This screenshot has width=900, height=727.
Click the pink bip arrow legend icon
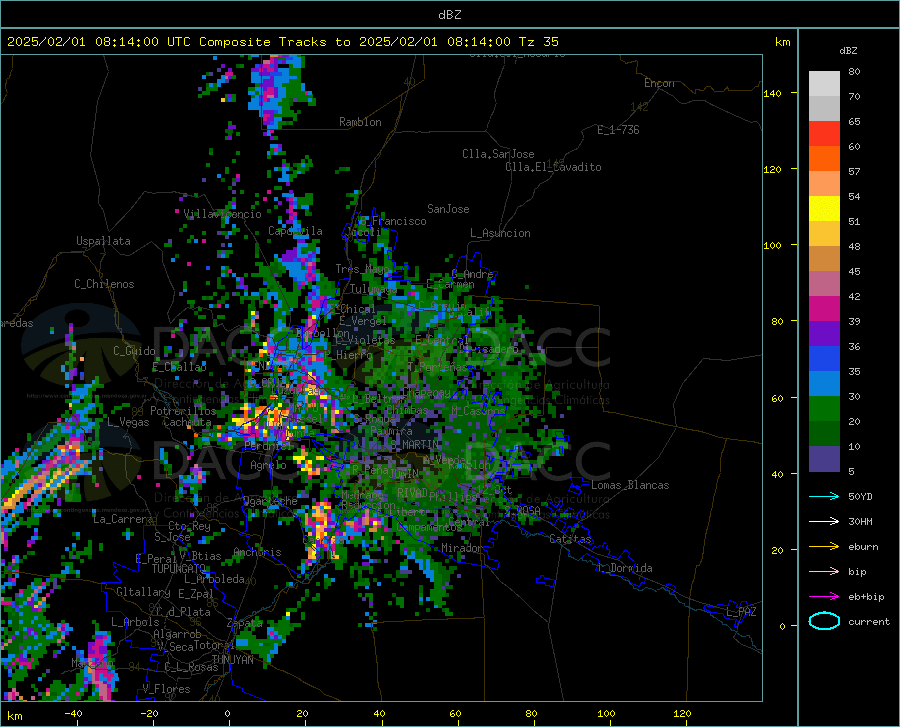824,572
